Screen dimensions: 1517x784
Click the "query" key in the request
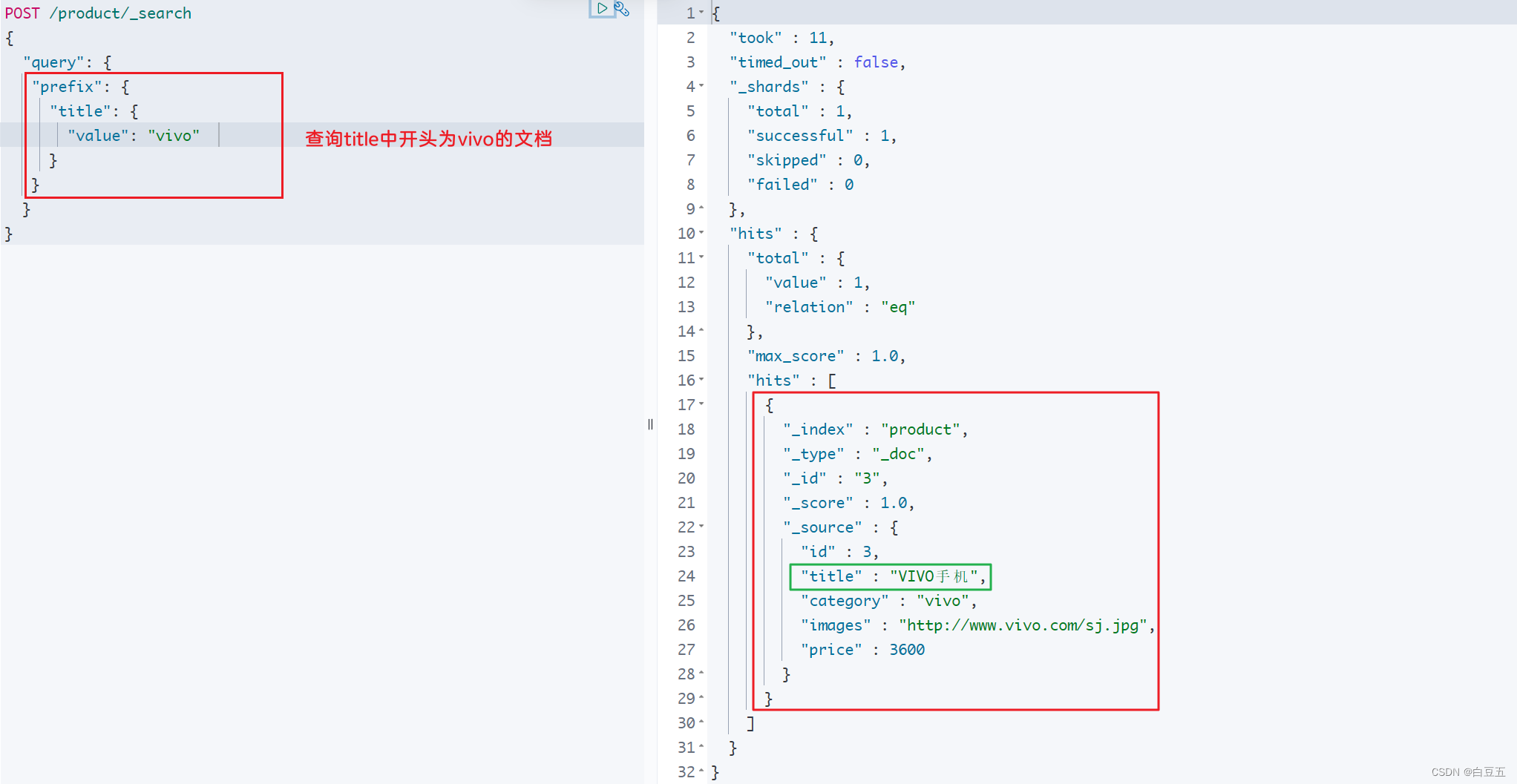click(x=53, y=62)
